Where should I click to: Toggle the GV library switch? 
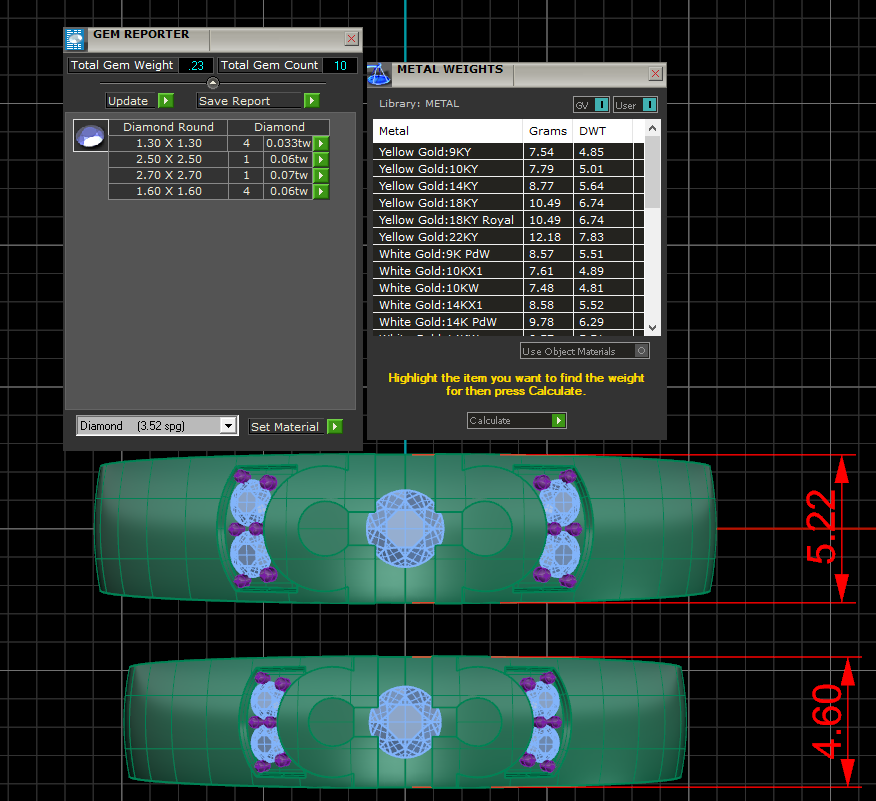(x=601, y=105)
